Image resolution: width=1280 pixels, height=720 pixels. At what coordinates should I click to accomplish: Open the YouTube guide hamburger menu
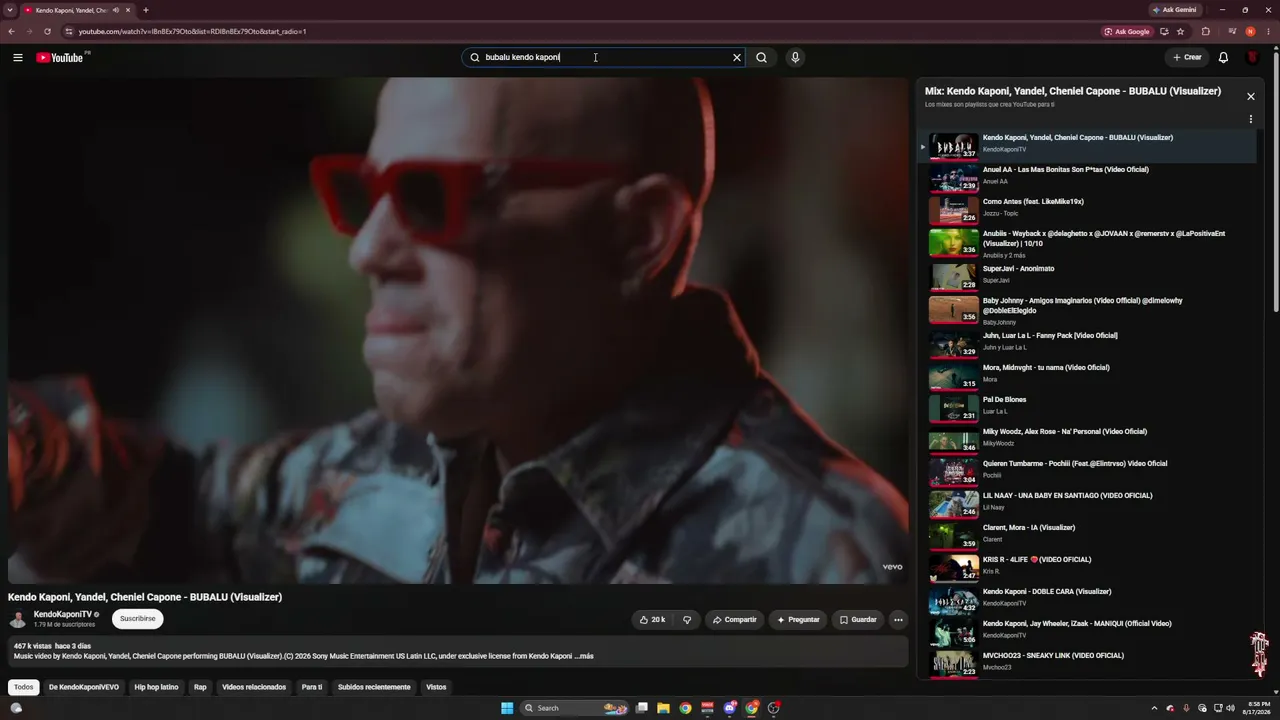click(x=18, y=57)
